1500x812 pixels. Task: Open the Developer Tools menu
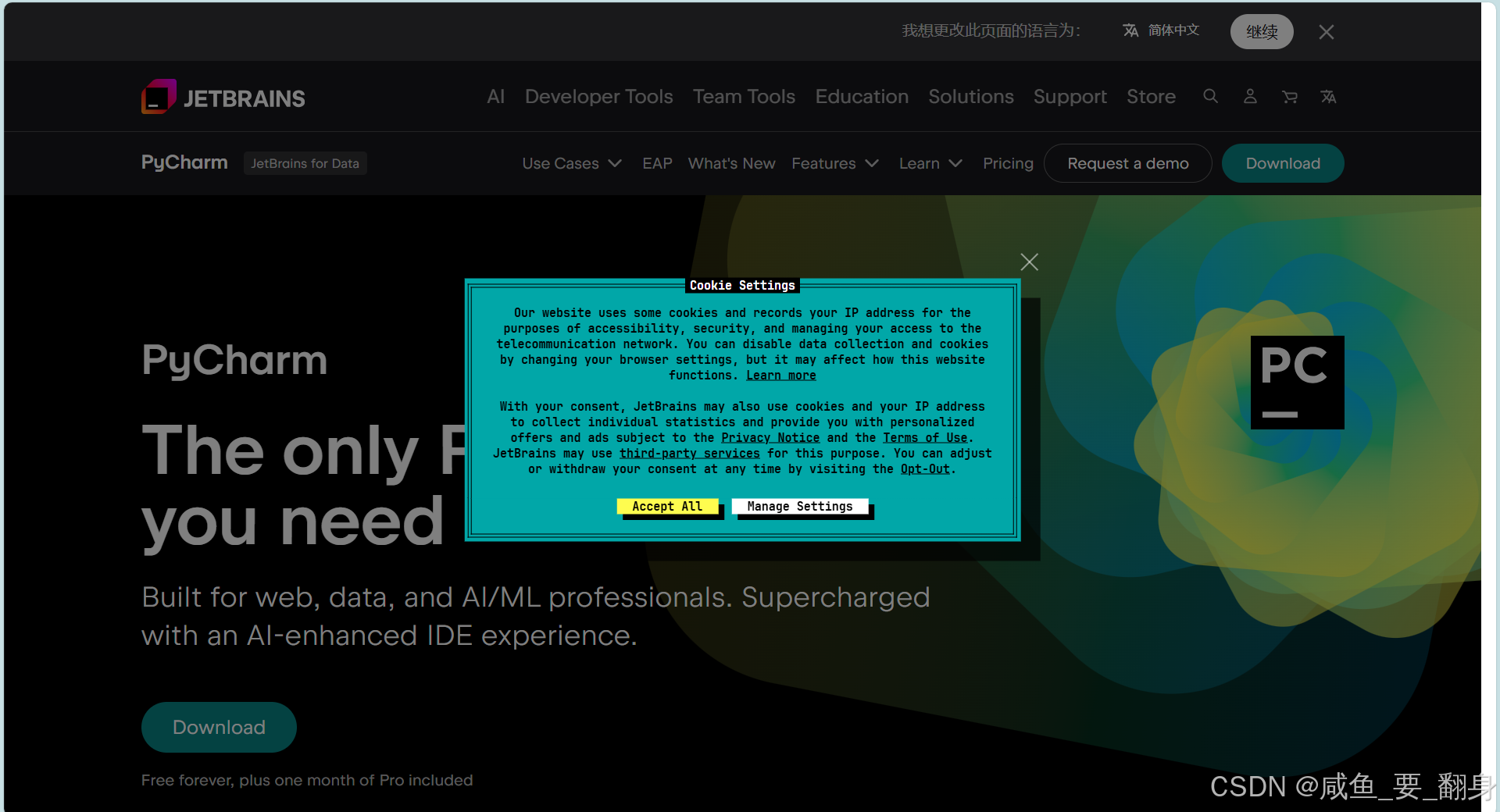[598, 96]
